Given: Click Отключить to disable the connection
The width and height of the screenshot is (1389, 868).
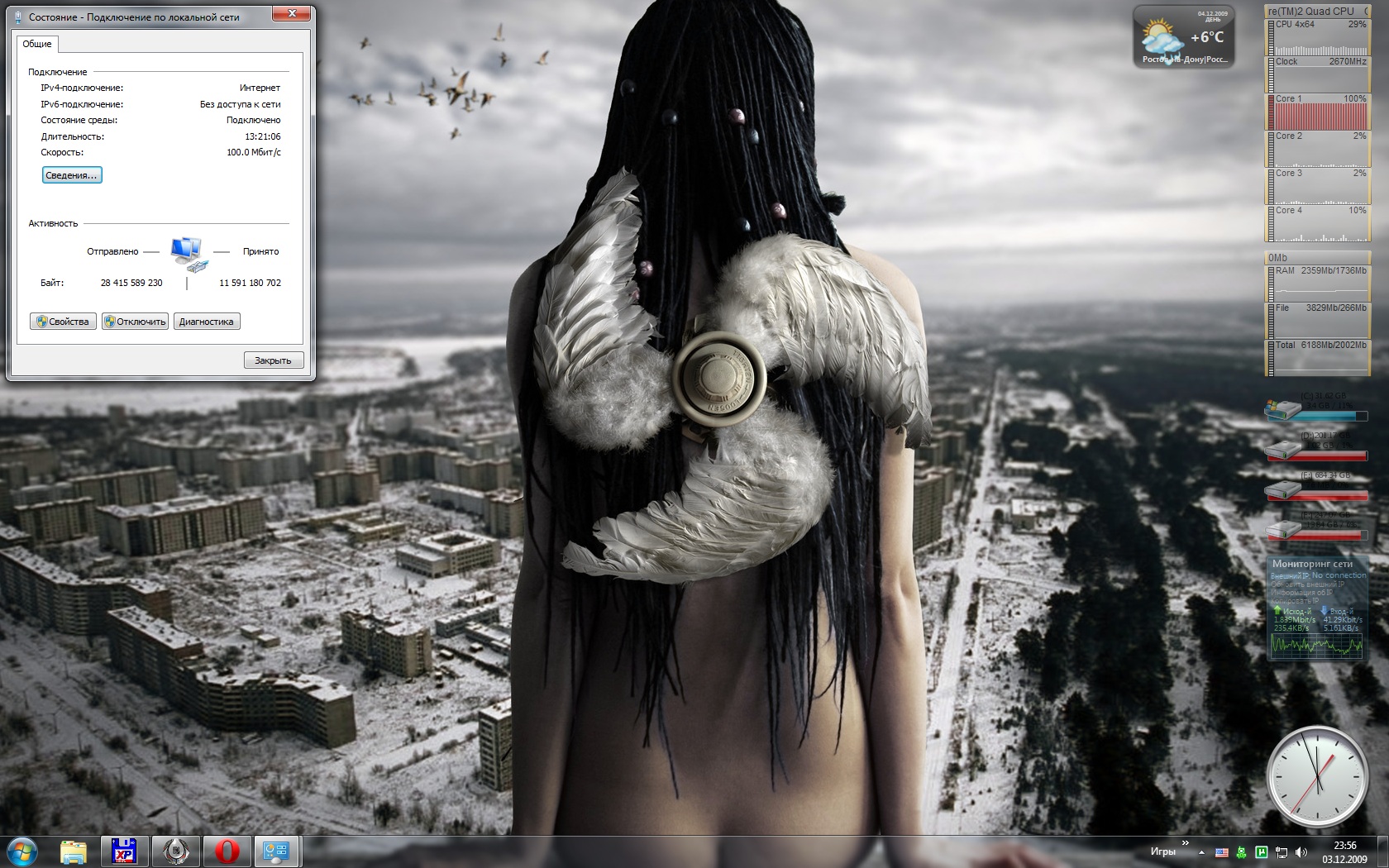Looking at the screenshot, I should click(x=135, y=322).
